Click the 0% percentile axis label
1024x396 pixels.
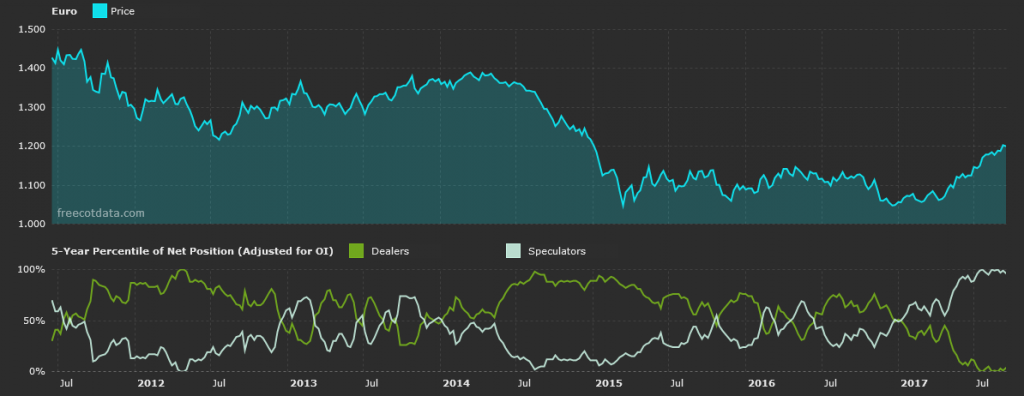pos(37,372)
